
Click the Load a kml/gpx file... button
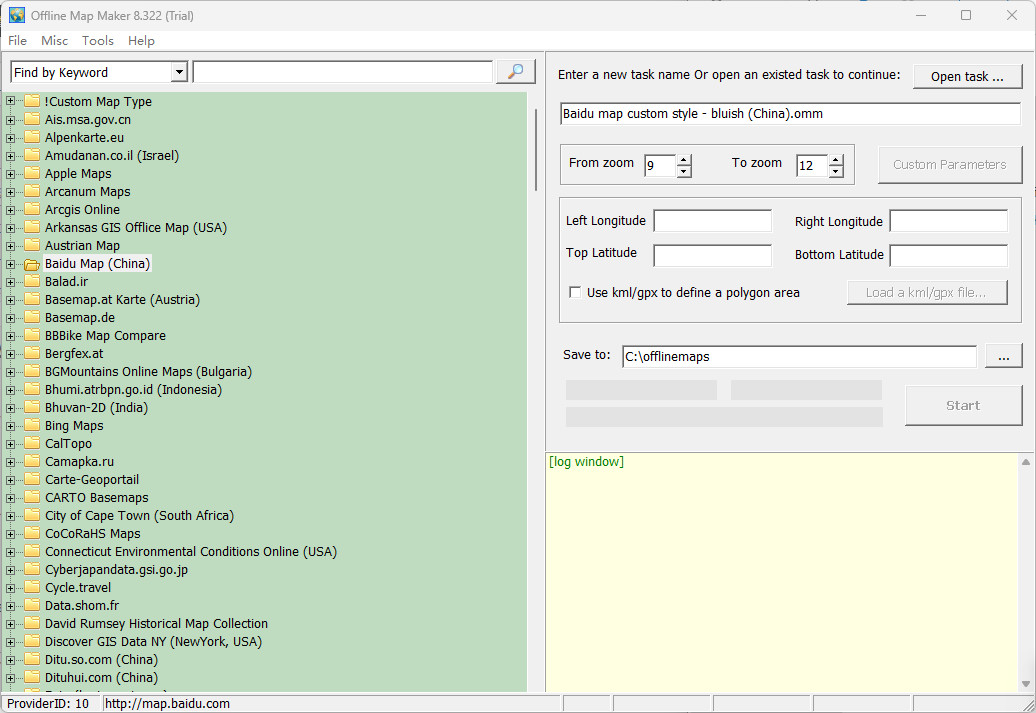(x=926, y=292)
